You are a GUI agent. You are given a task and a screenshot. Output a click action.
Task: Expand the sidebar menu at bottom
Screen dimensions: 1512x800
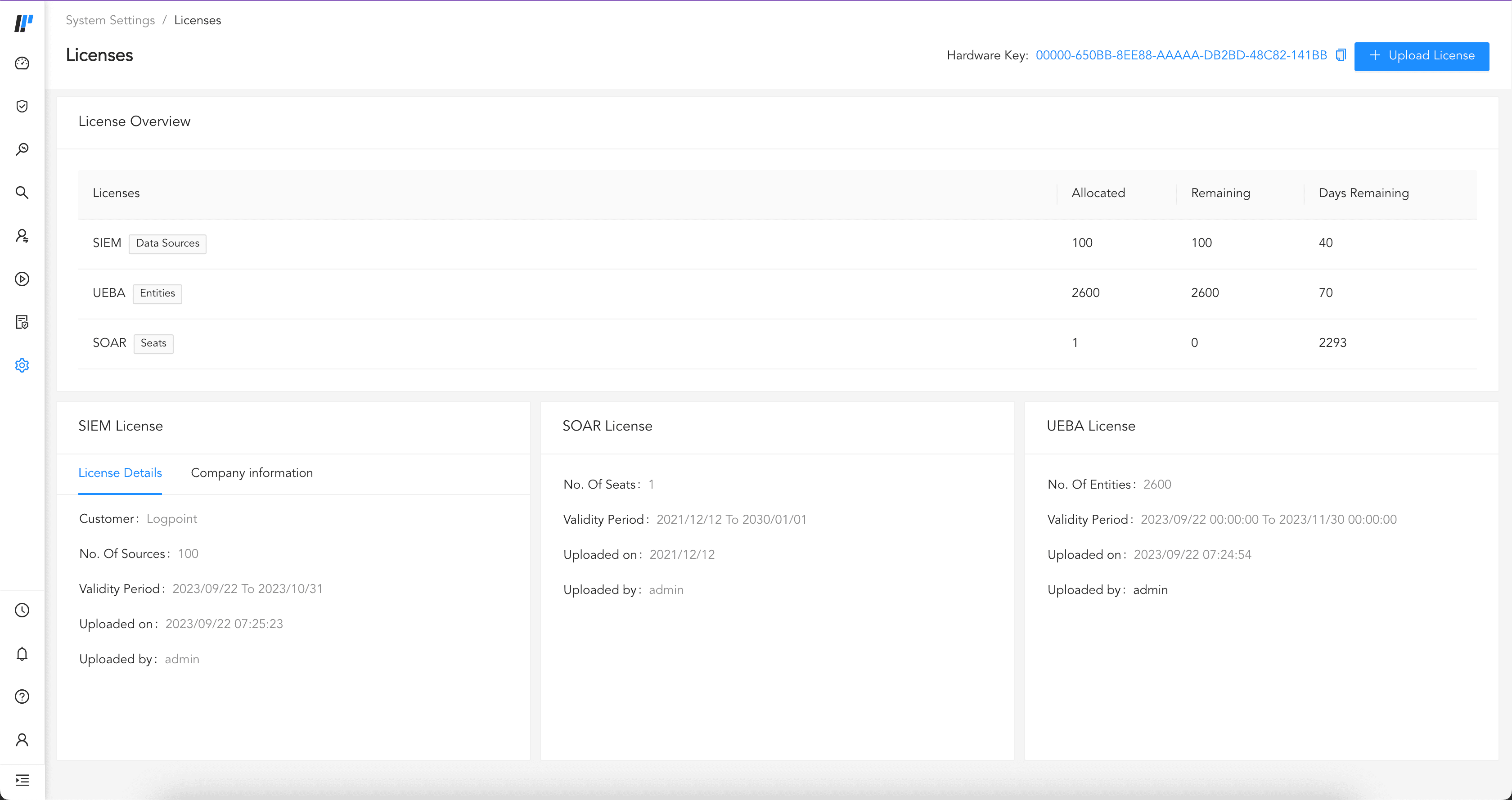22,780
